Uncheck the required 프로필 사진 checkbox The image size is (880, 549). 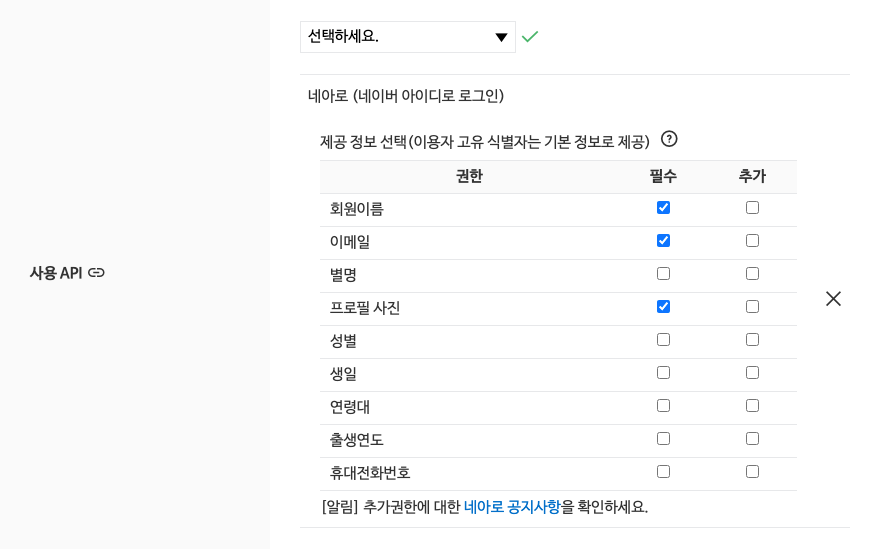pyautogui.click(x=663, y=306)
